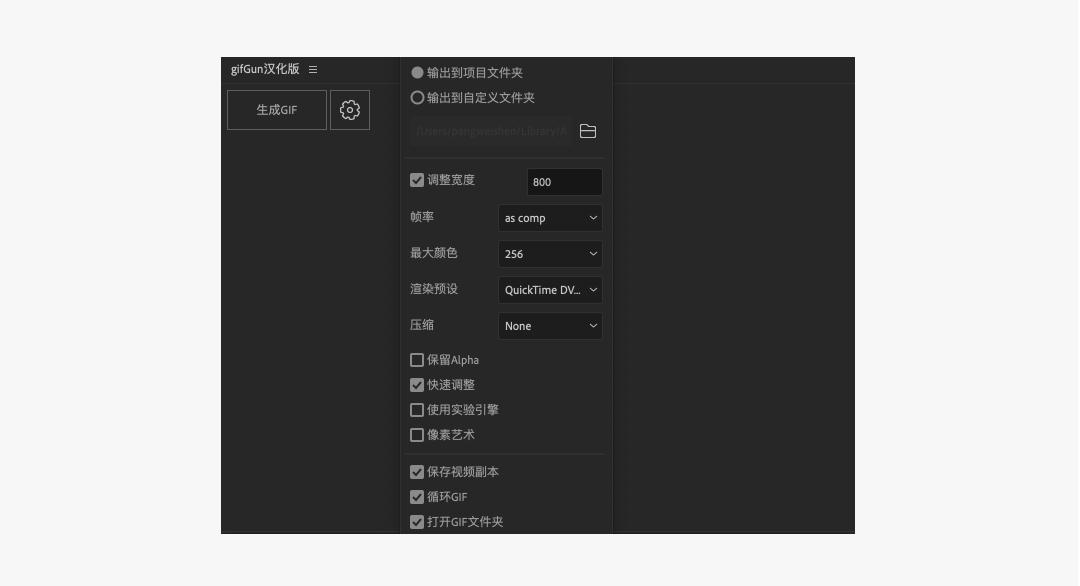Uncheck 打开GIF文件夹 option

coord(416,521)
